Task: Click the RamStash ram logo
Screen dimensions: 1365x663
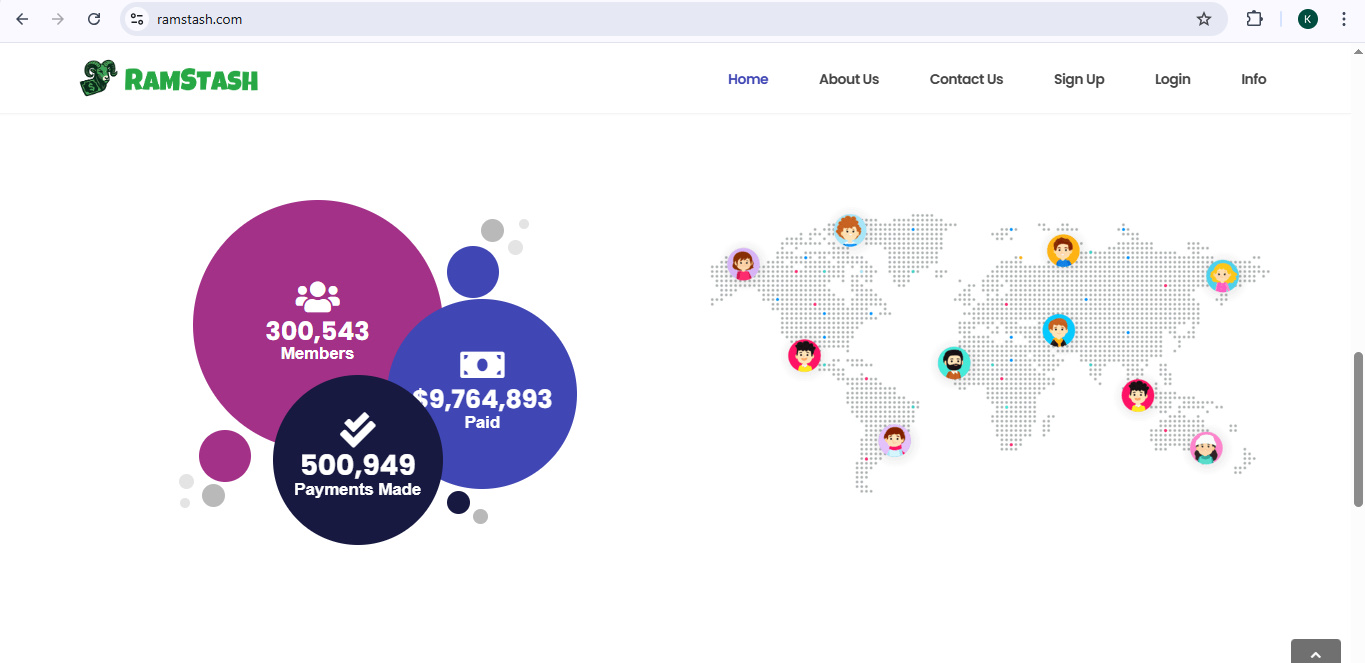Action: pyautogui.click(x=98, y=78)
